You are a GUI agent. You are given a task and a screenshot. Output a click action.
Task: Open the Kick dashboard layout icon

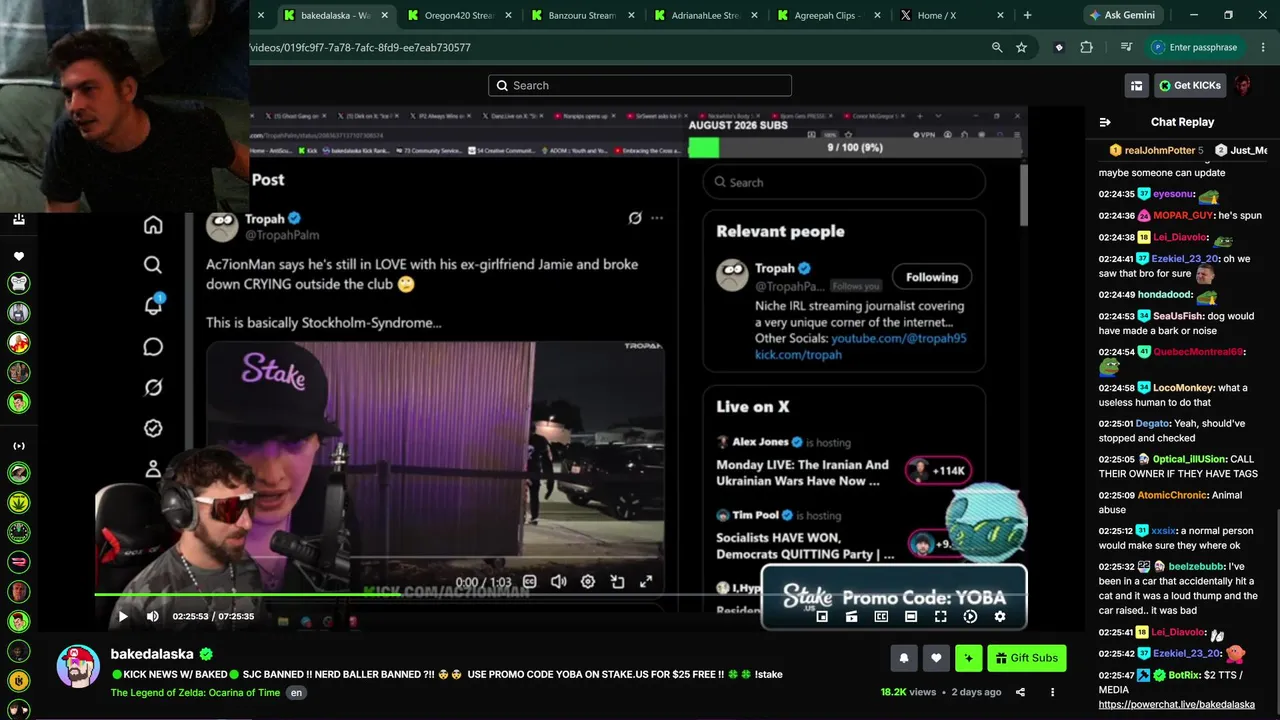[1136, 85]
